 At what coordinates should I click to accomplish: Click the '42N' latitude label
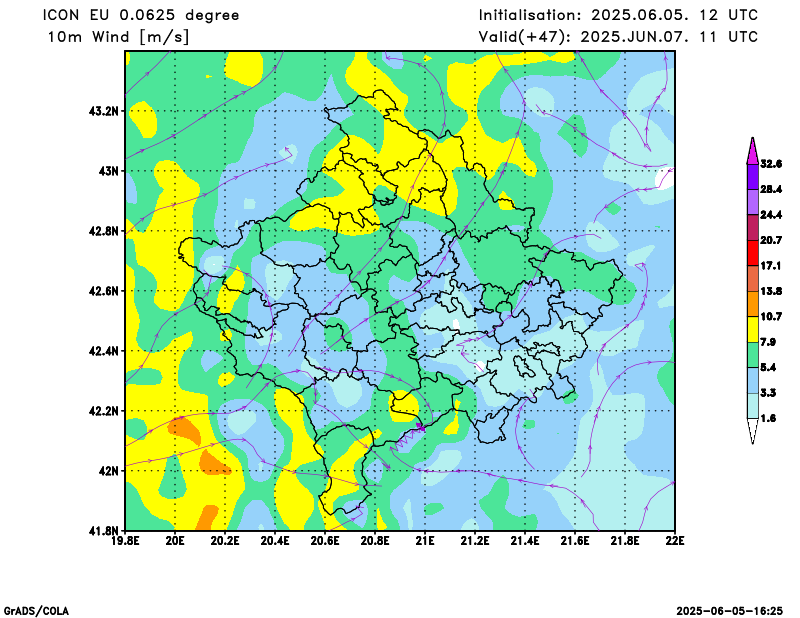click(x=109, y=471)
